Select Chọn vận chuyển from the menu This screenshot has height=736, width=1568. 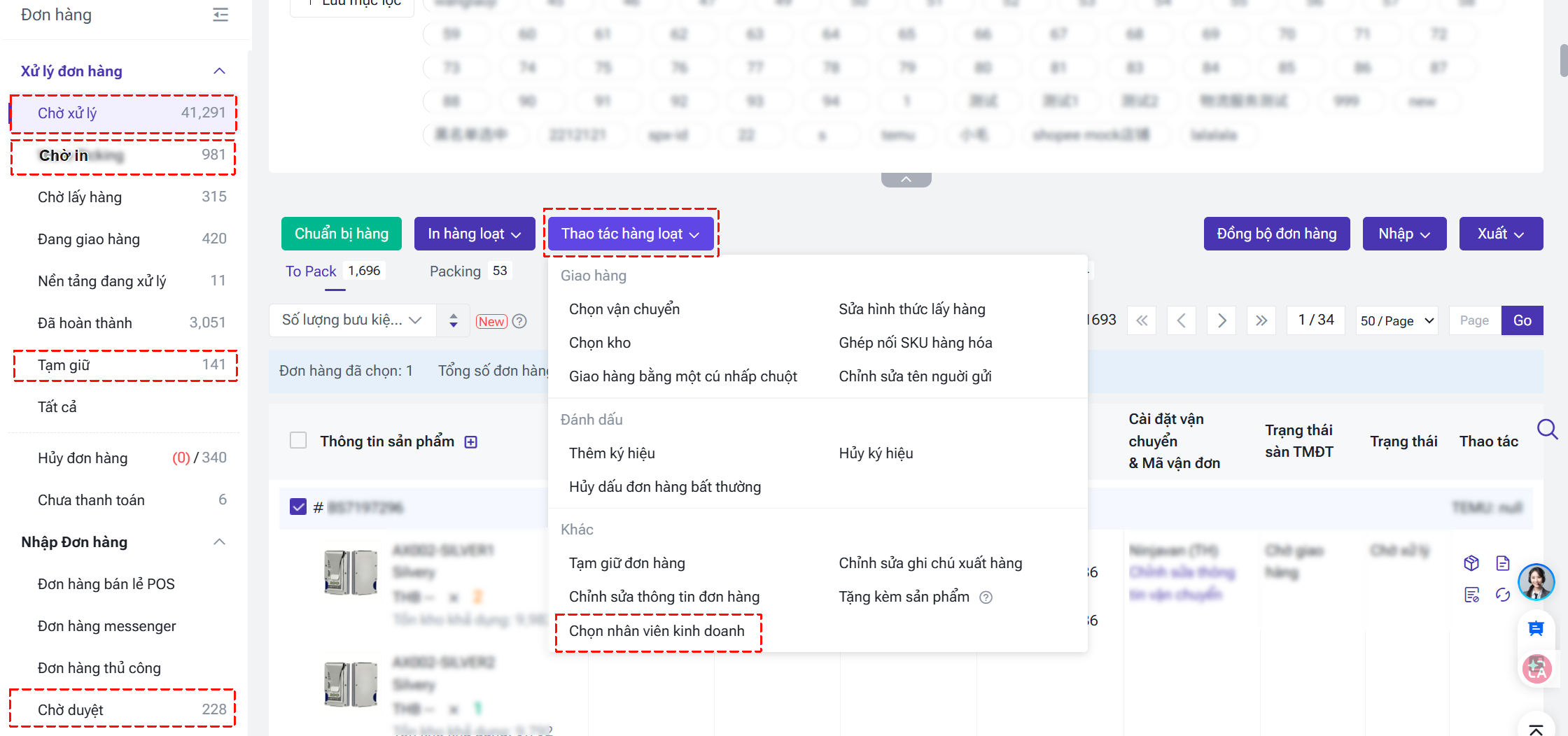tap(624, 309)
